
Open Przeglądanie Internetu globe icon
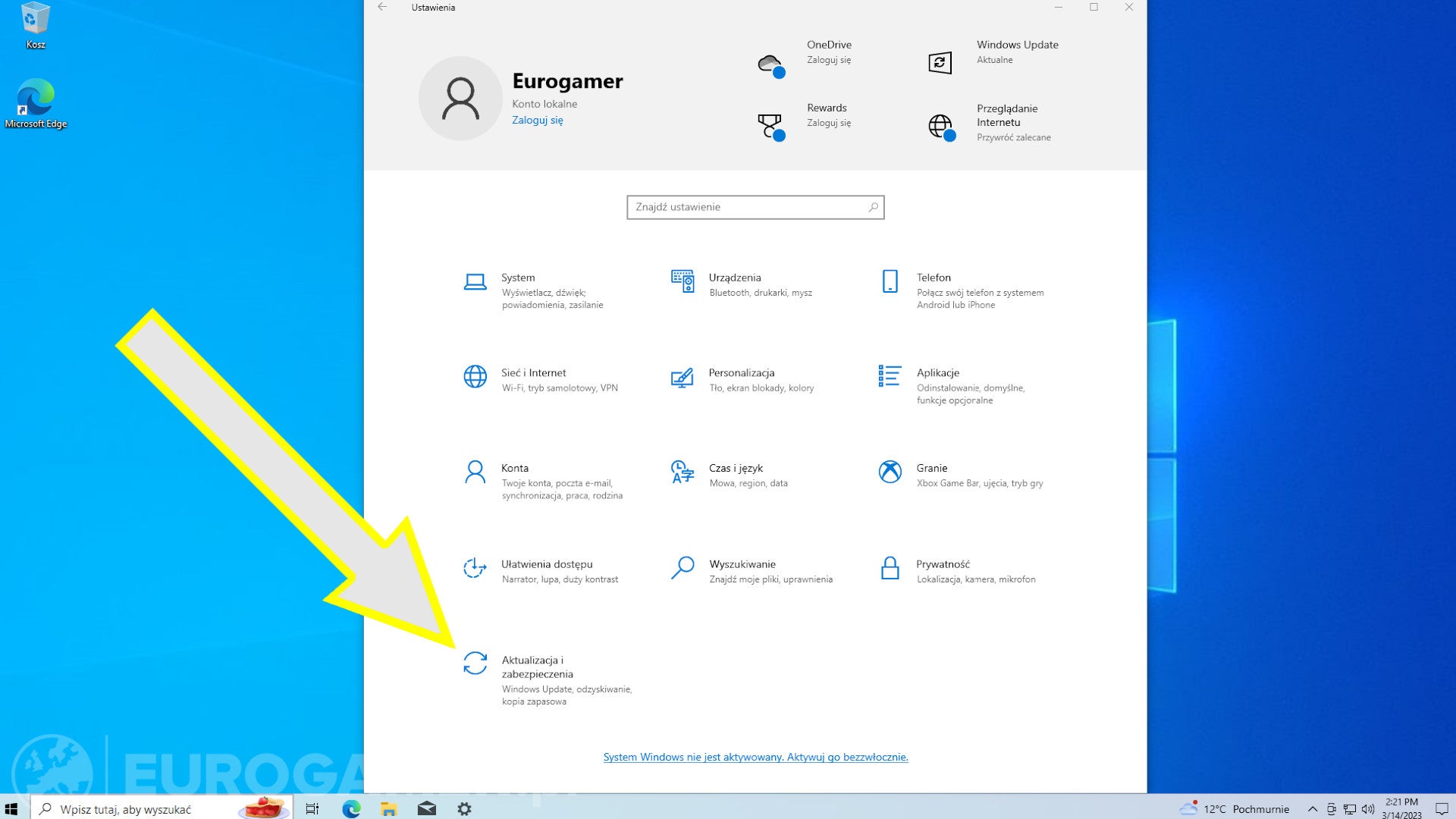(941, 127)
